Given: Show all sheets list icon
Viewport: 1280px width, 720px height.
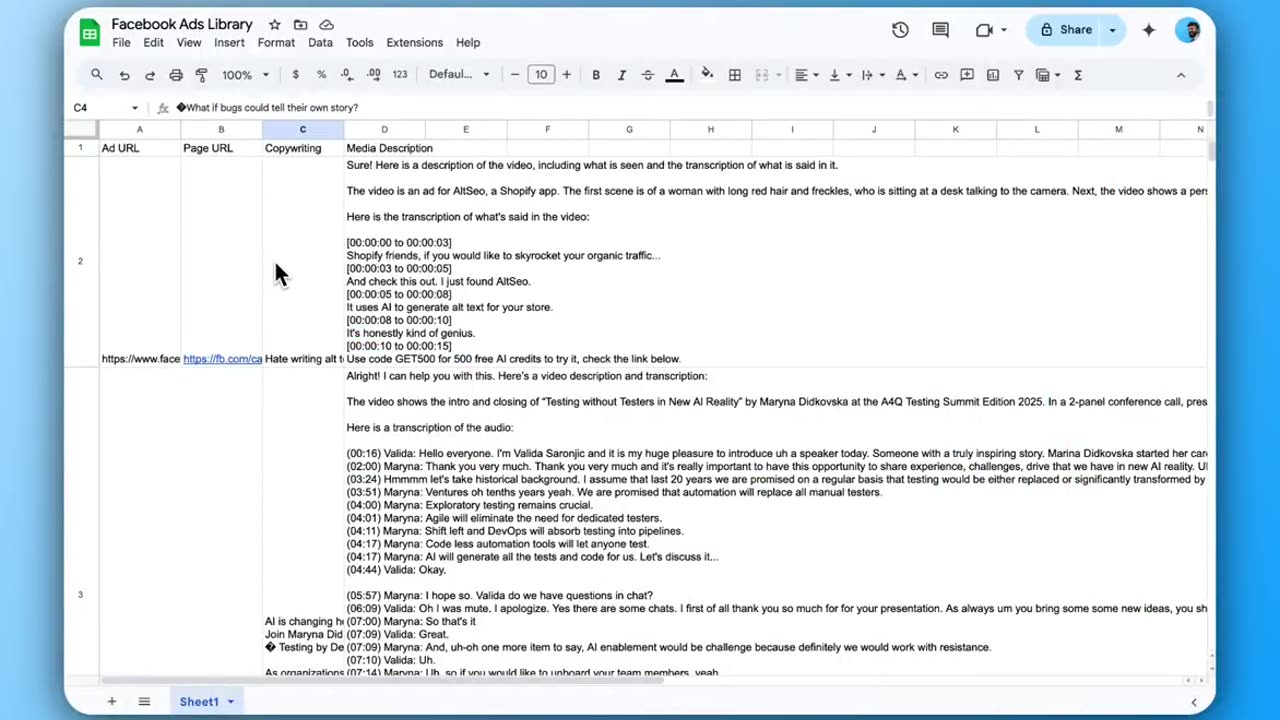Looking at the screenshot, I should pos(144,702).
